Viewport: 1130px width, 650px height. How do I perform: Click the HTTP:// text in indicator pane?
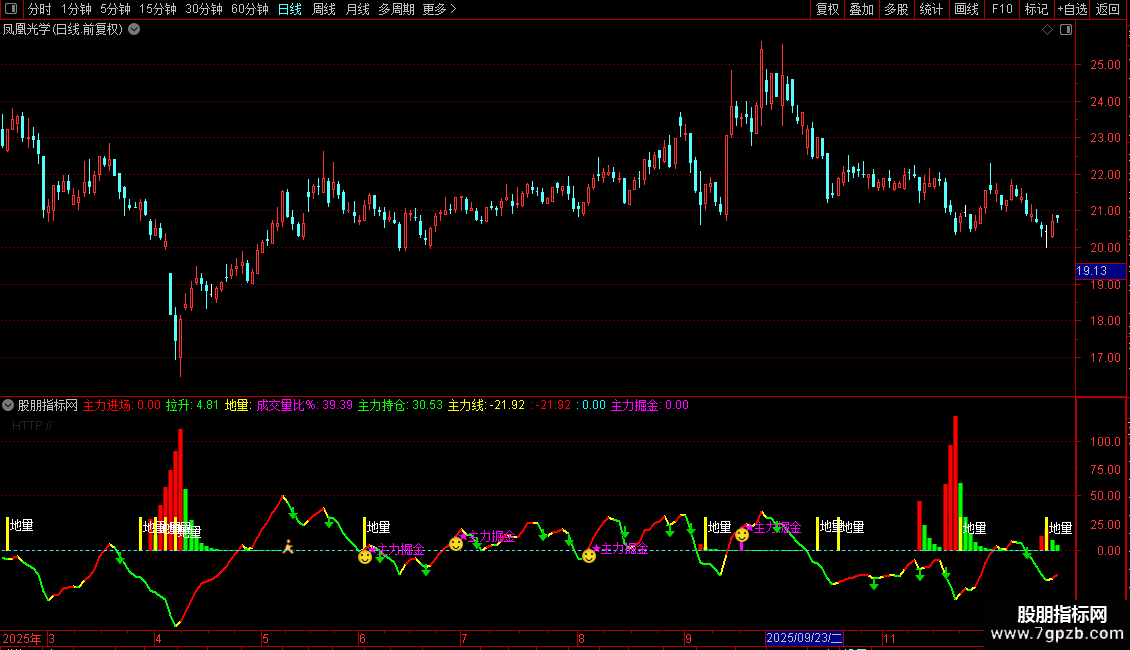pyautogui.click(x=32, y=426)
